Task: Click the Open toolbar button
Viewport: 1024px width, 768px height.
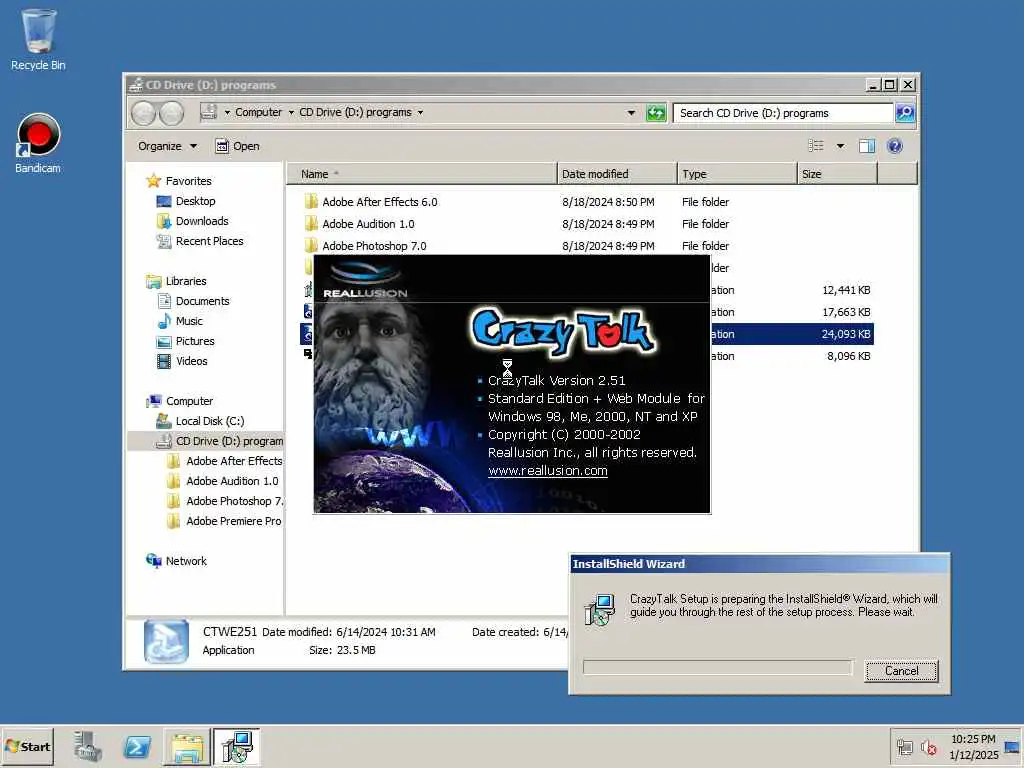Action: click(x=238, y=146)
